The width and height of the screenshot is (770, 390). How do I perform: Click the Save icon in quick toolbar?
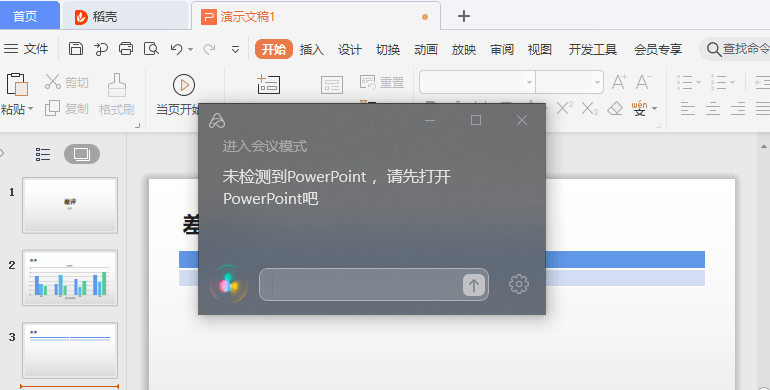coord(76,49)
